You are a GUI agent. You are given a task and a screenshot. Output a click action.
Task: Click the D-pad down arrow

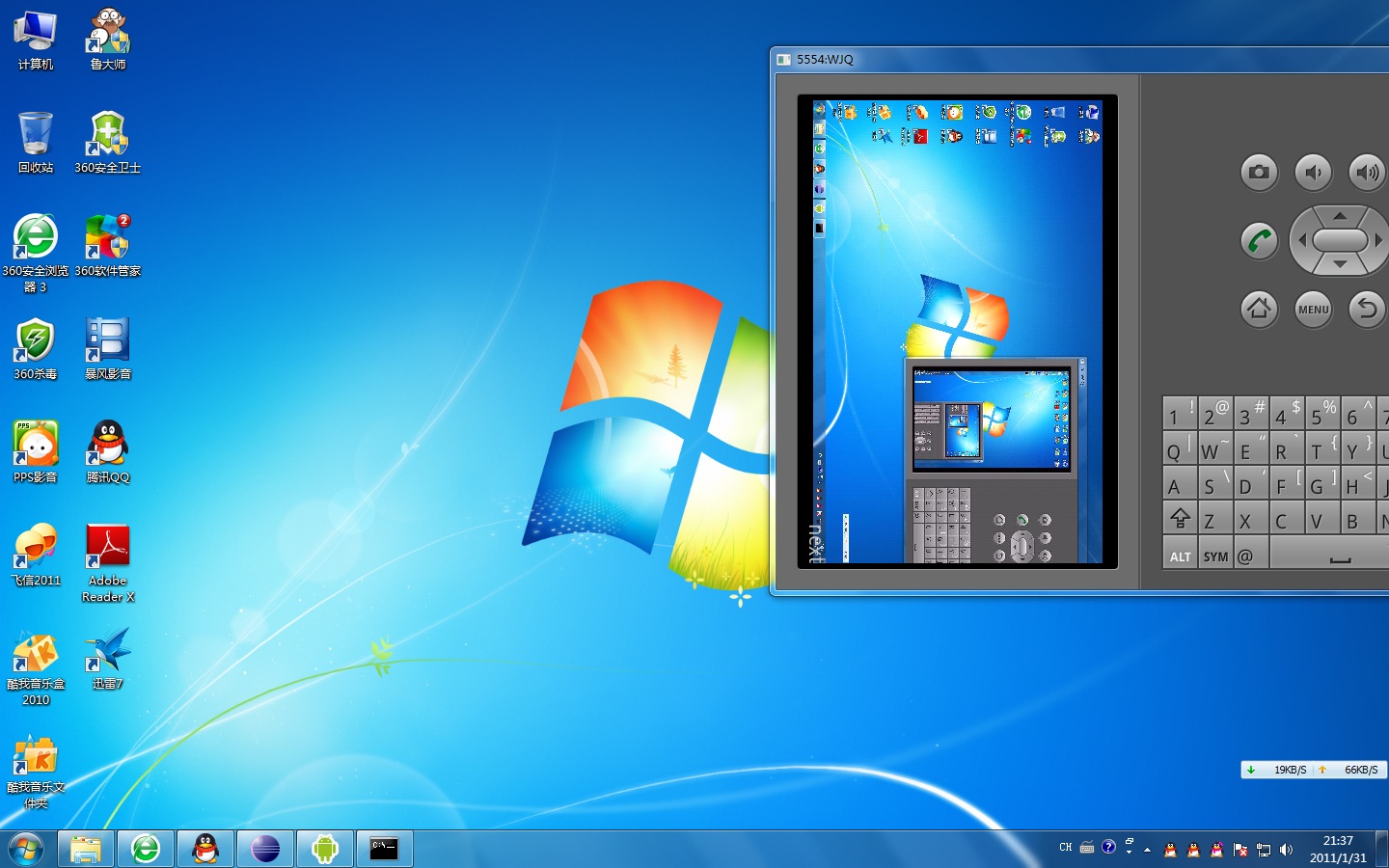1340,263
